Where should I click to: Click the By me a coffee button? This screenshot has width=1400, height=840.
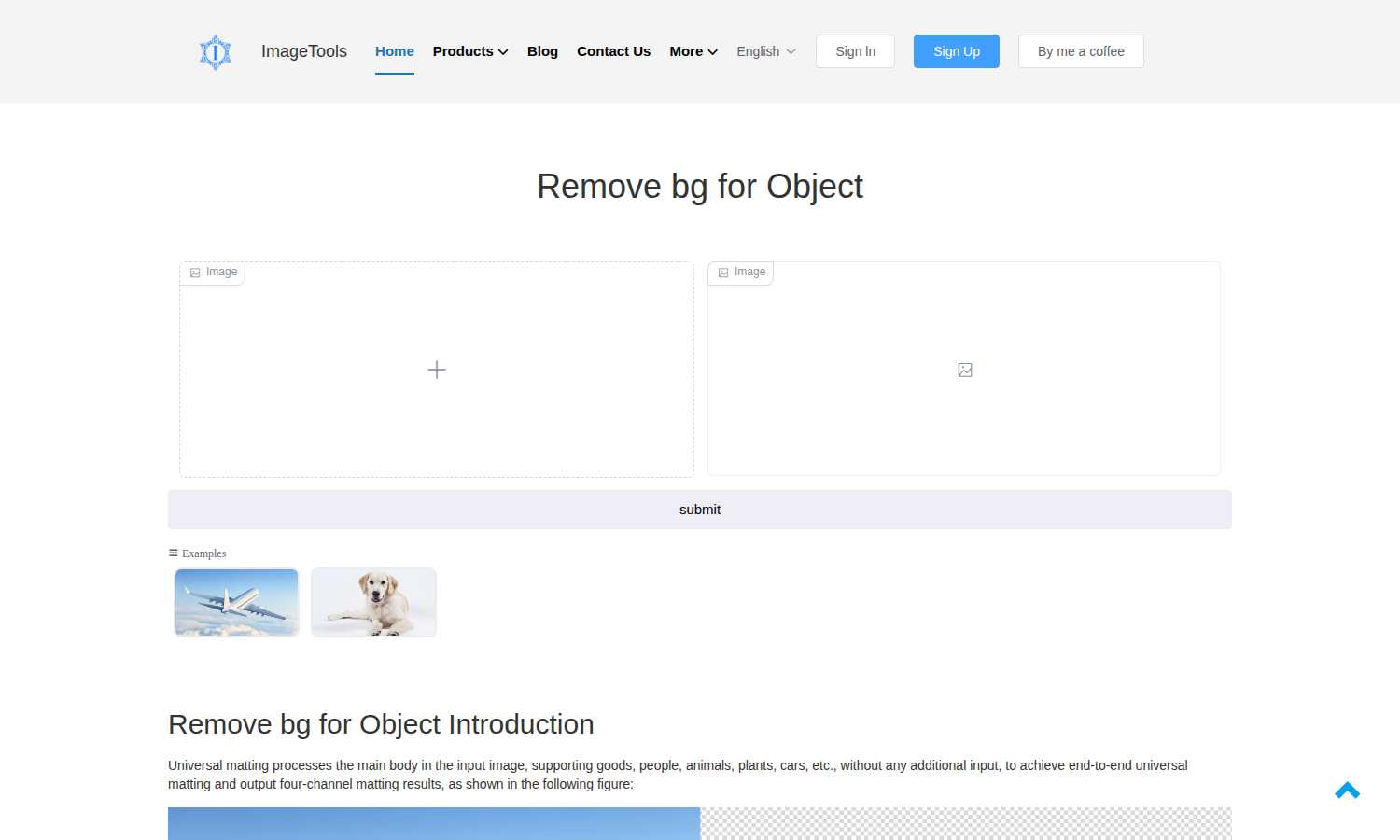coord(1081,51)
